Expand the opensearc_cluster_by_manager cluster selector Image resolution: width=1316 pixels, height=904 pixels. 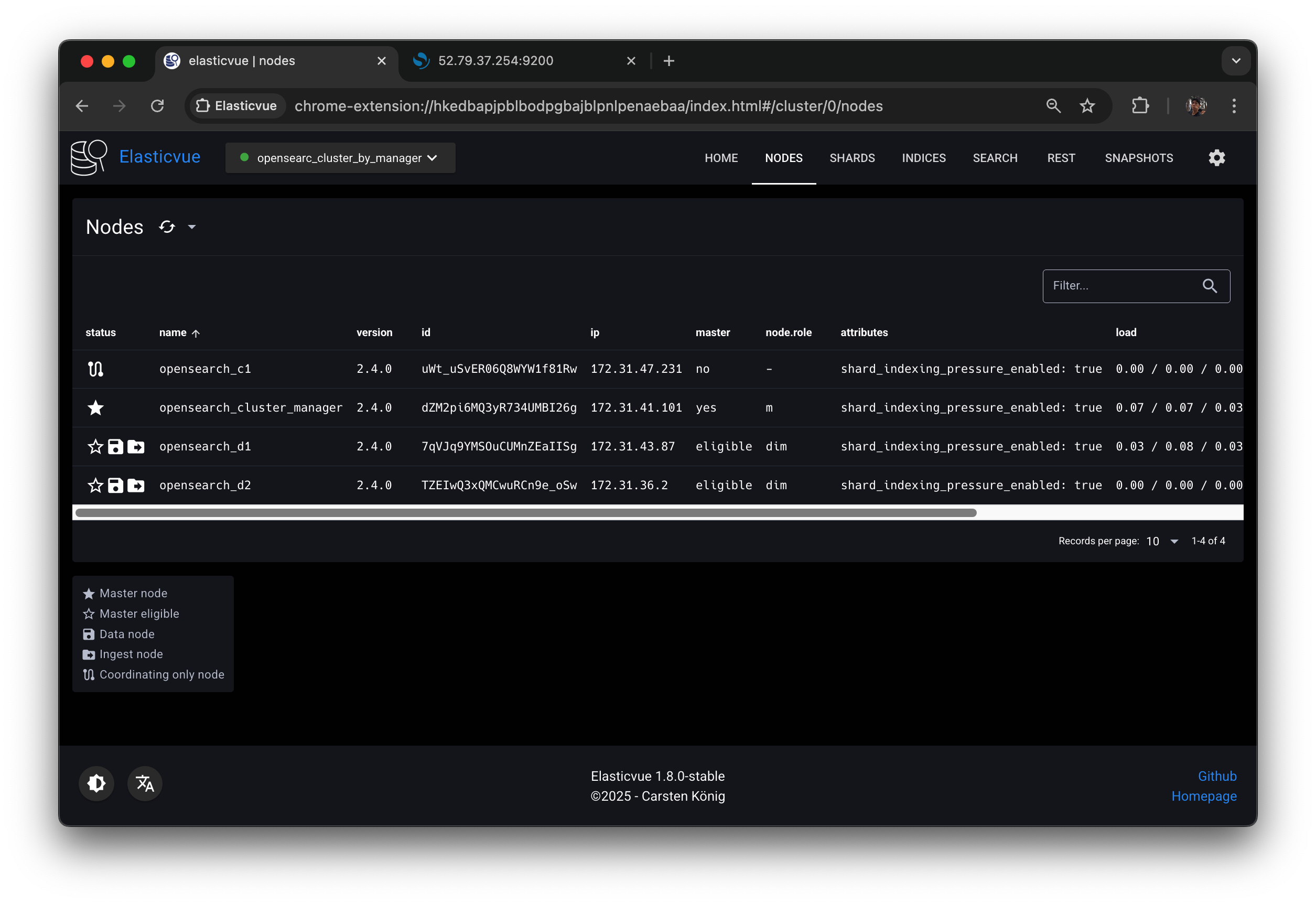[340, 158]
